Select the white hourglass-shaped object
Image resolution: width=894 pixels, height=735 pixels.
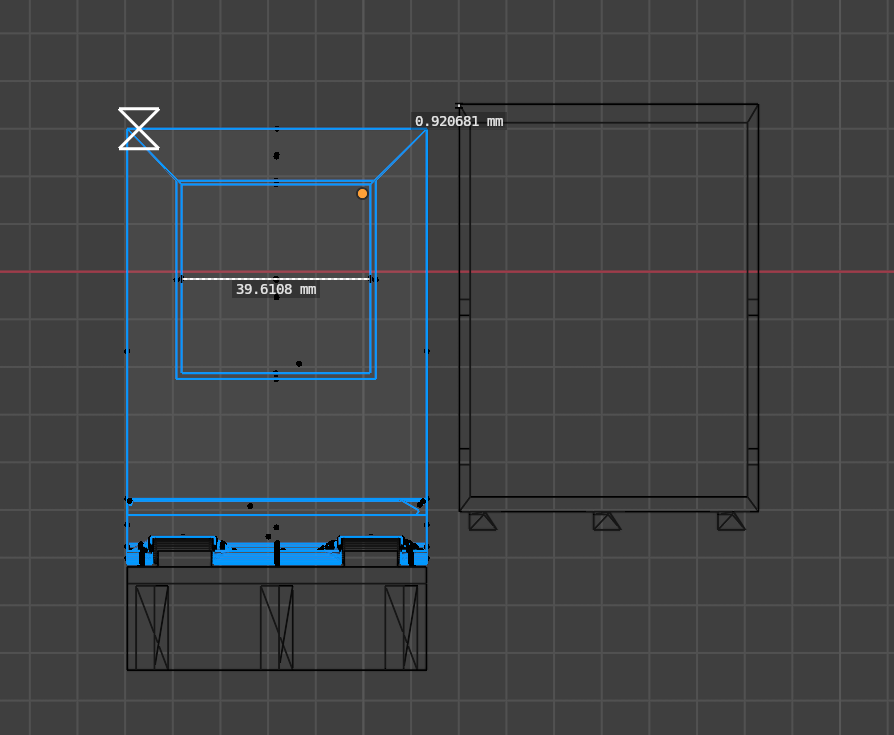[x=139, y=128]
